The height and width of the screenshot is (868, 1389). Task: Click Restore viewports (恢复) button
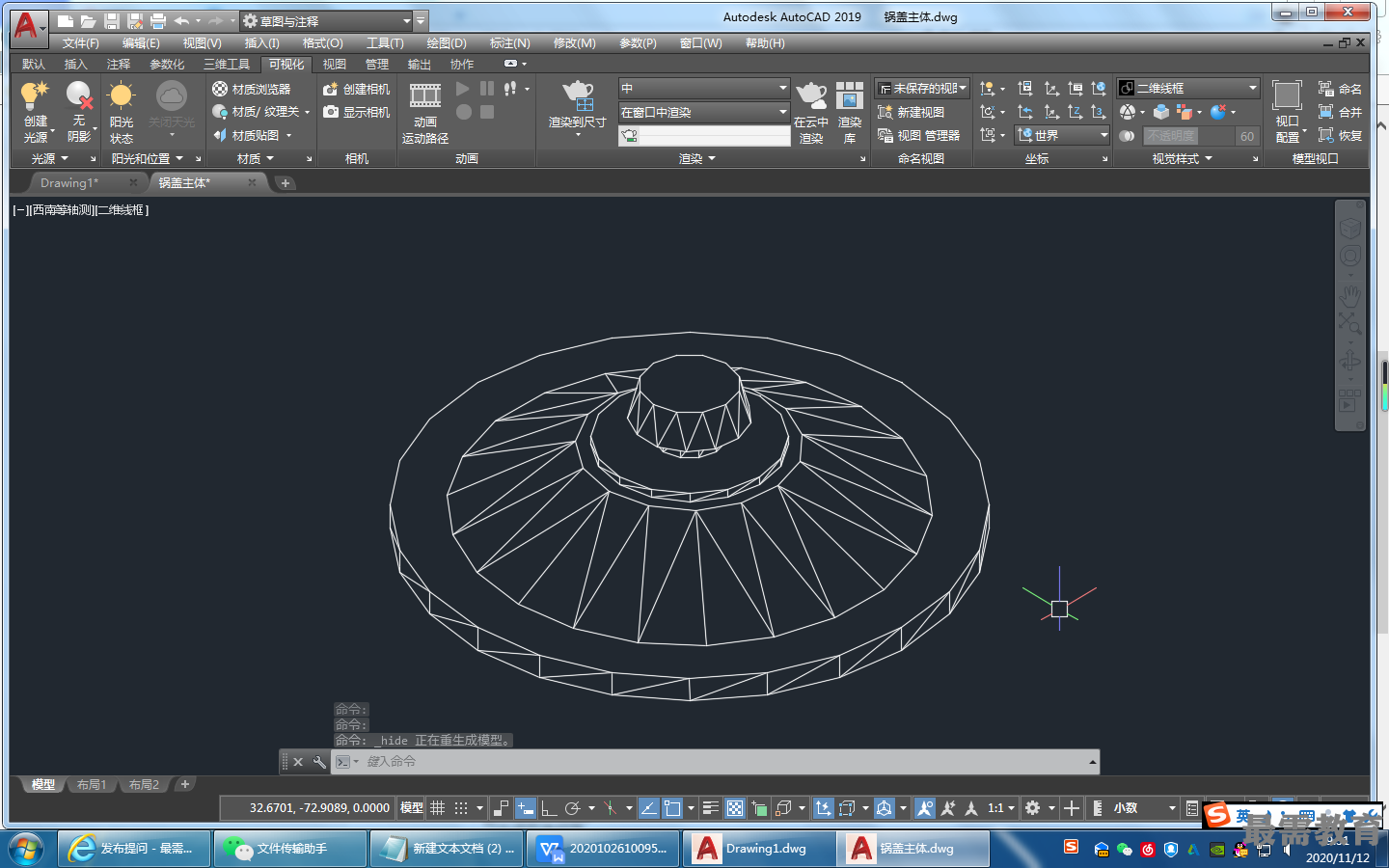tap(1340, 135)
